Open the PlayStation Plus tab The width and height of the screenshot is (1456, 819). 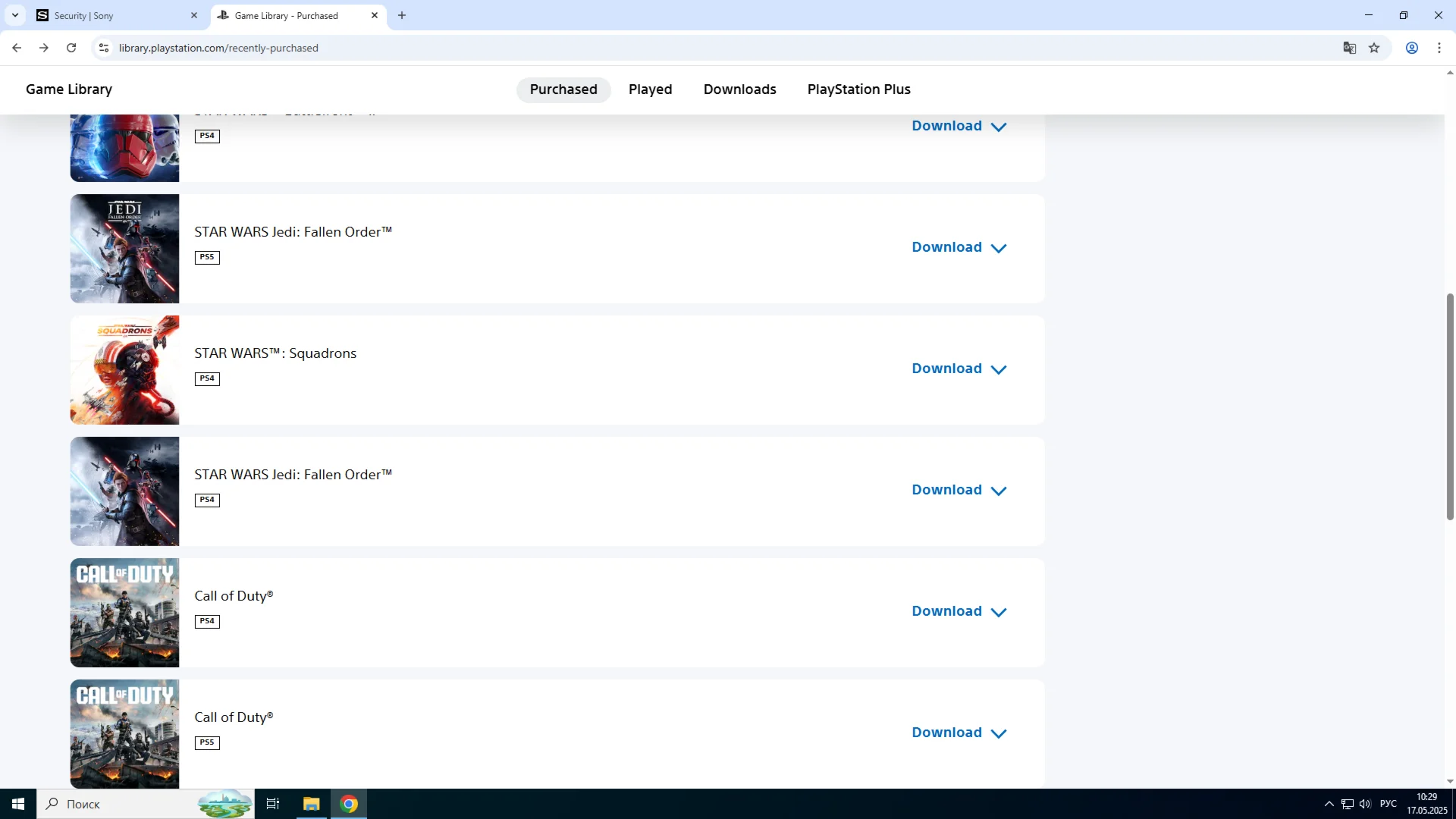coord(858,89)
